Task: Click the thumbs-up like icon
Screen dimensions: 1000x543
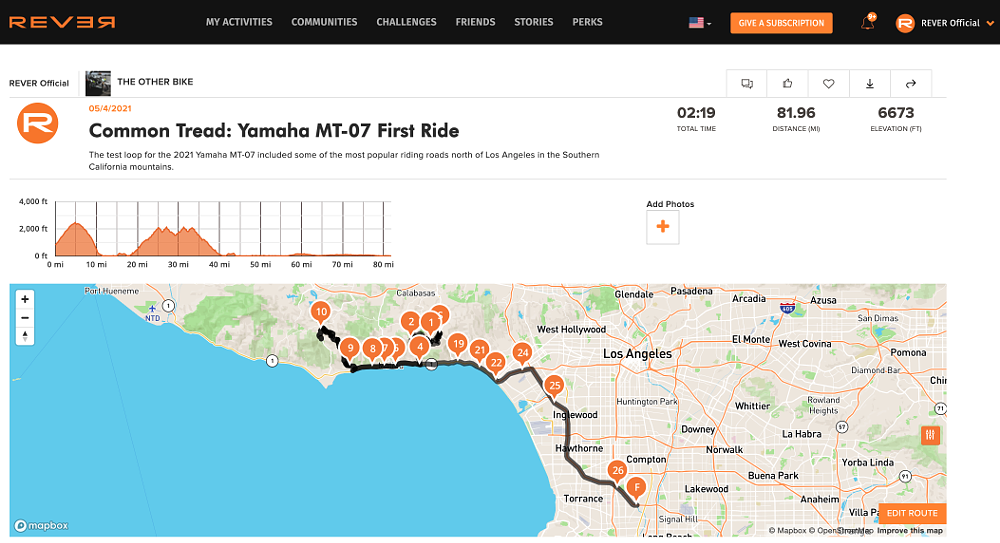Action: [x=788, y=84]
